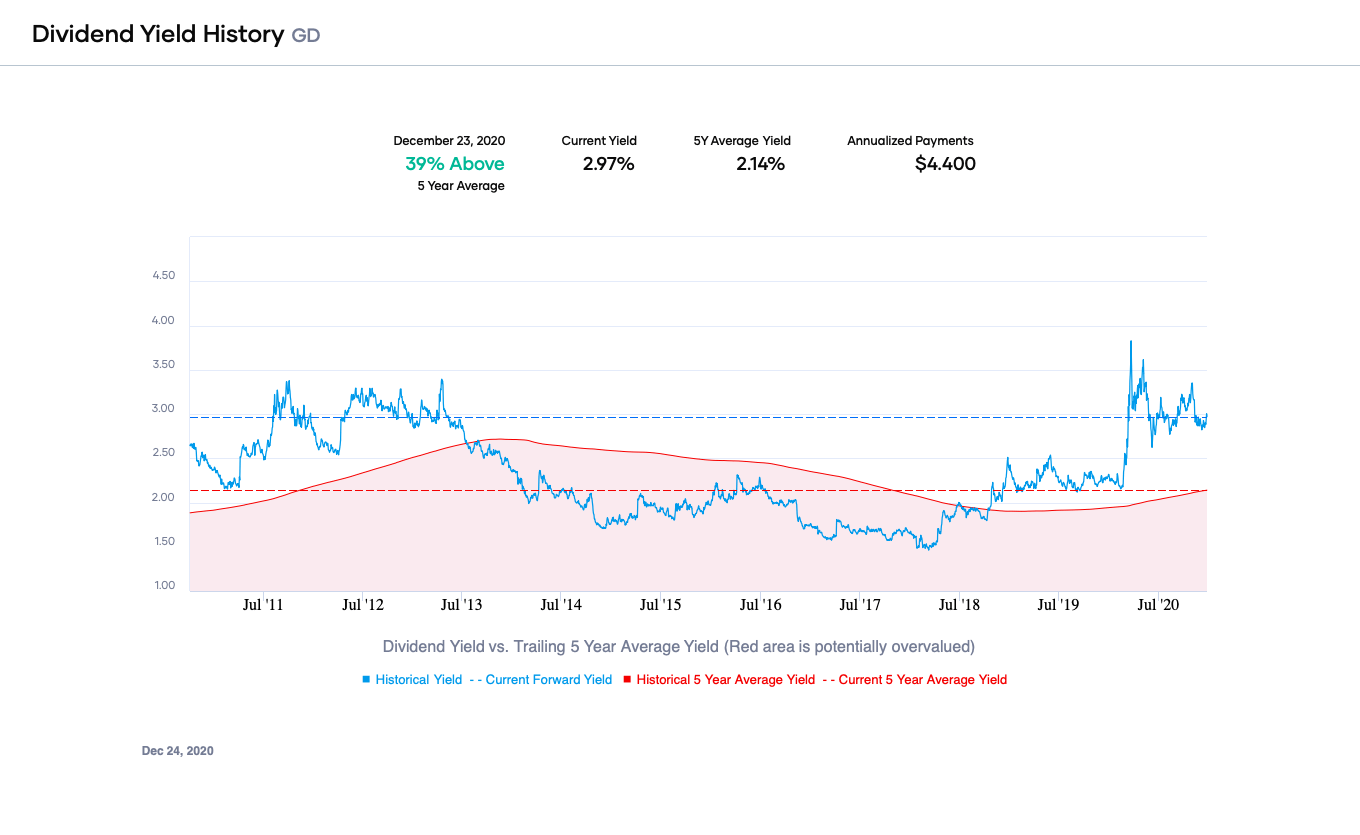The width and height of the screenshot is (1360, 835).
Task: Click the Dec 24, 2020 footer date
Action: click(x=178, y=751)
